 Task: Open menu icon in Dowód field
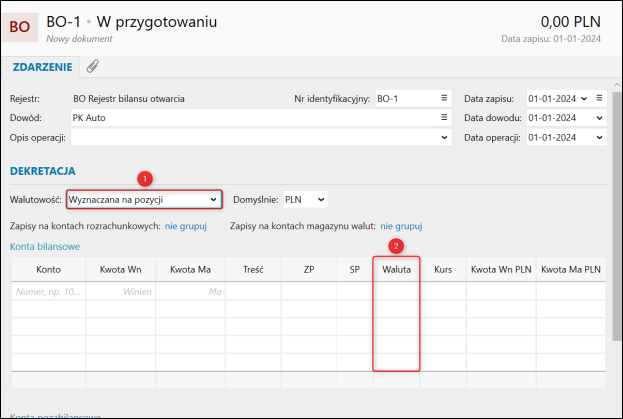444,118
